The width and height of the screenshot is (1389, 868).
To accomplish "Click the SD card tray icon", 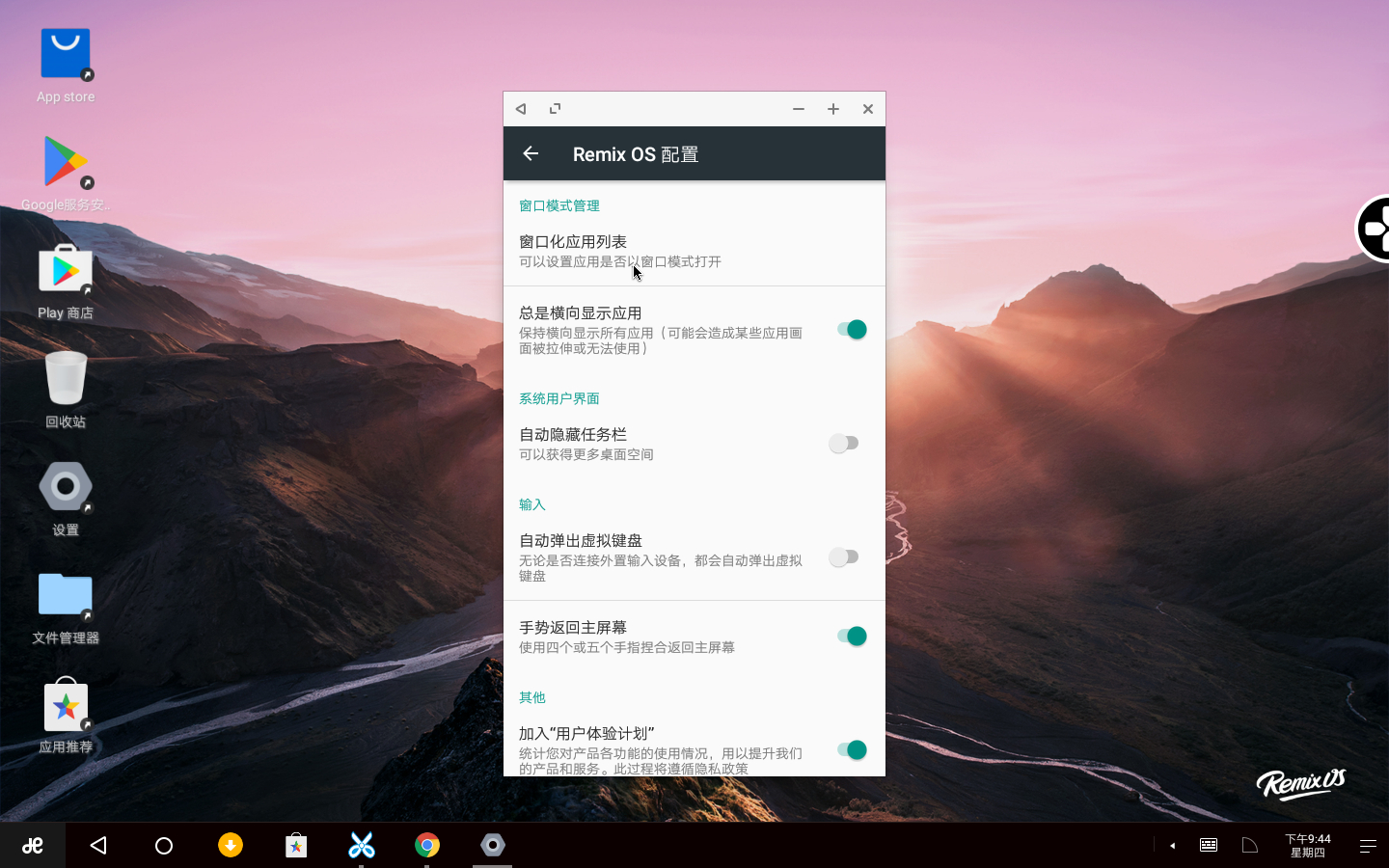I will 1250,845.
